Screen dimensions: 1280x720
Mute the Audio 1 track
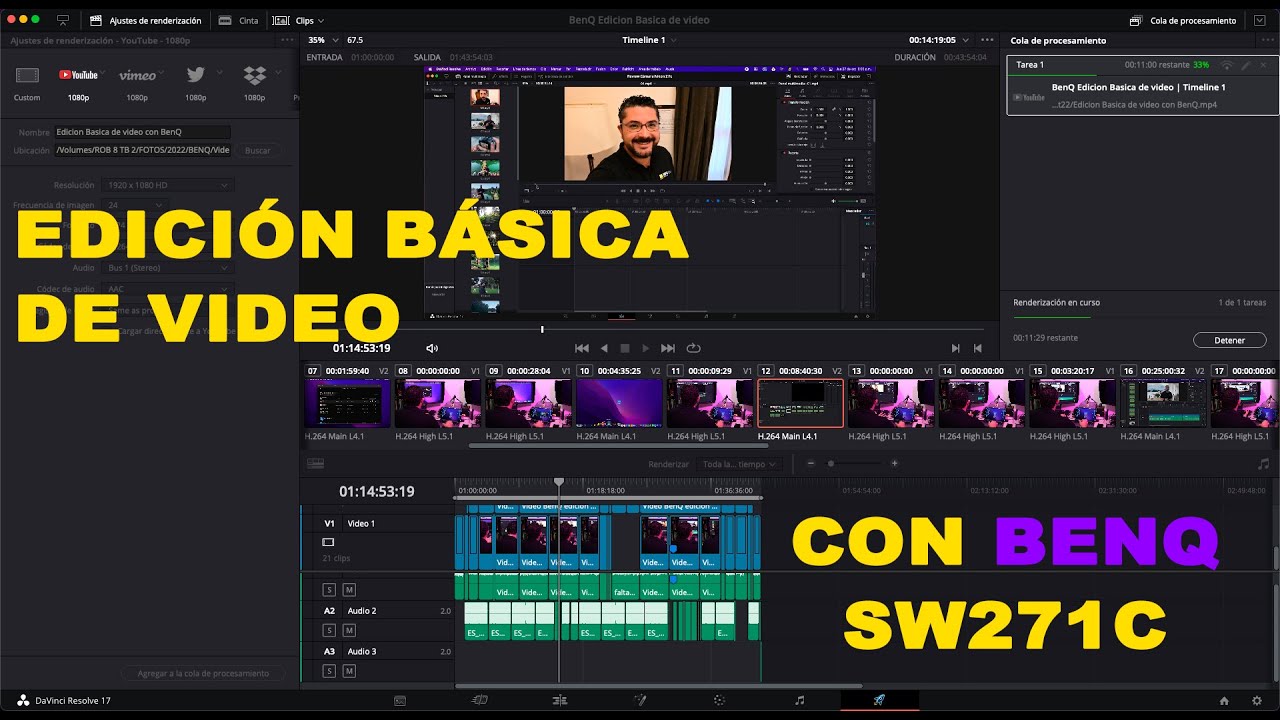coord(349,589)
